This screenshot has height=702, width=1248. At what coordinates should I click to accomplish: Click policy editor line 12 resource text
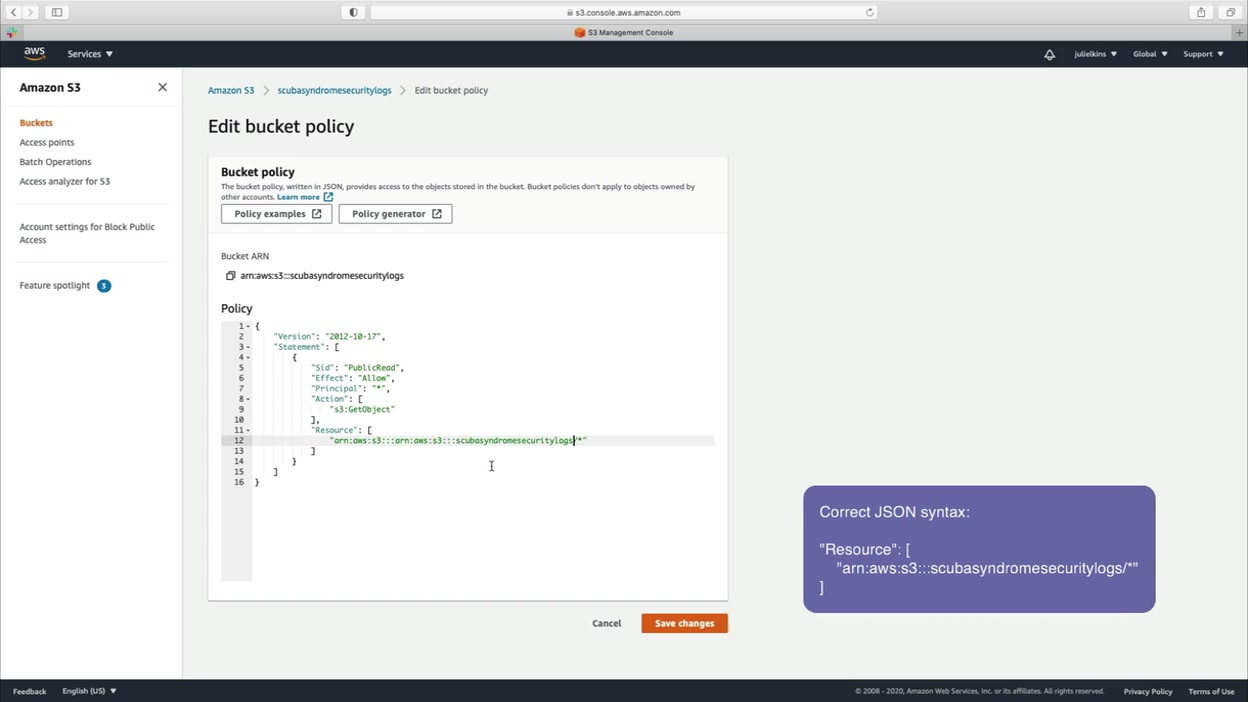pos(458,440)
